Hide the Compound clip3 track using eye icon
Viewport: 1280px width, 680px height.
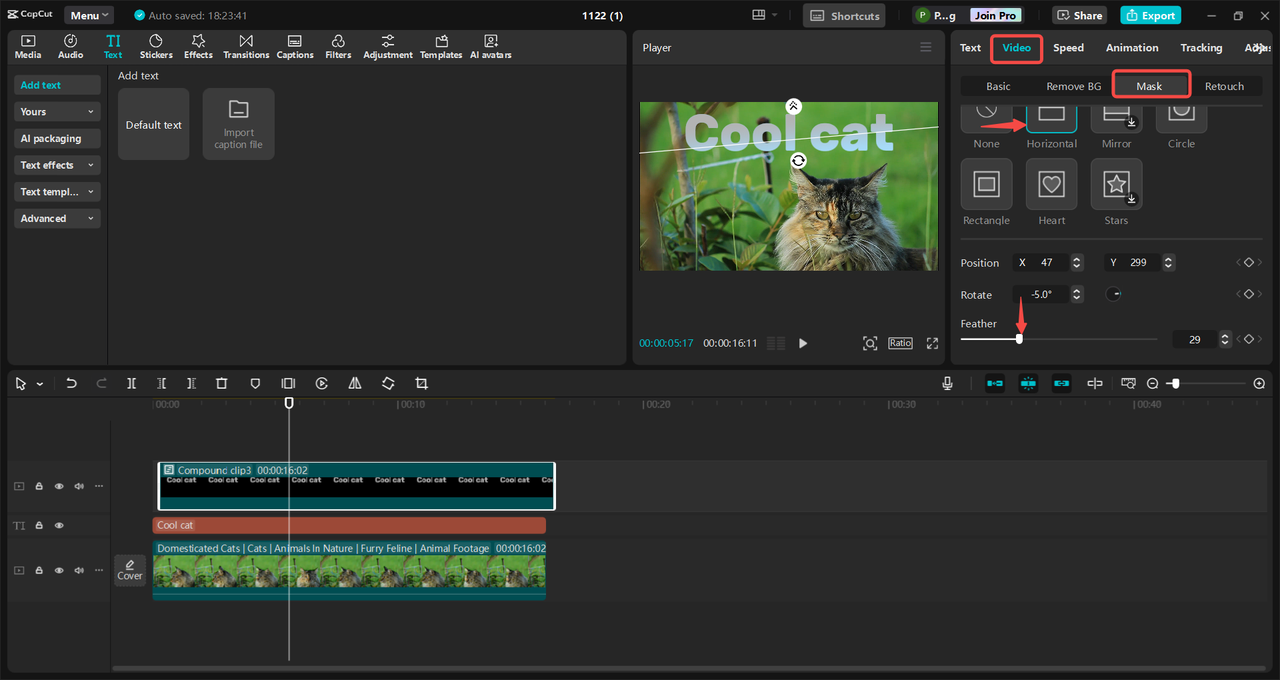(59, 486)
